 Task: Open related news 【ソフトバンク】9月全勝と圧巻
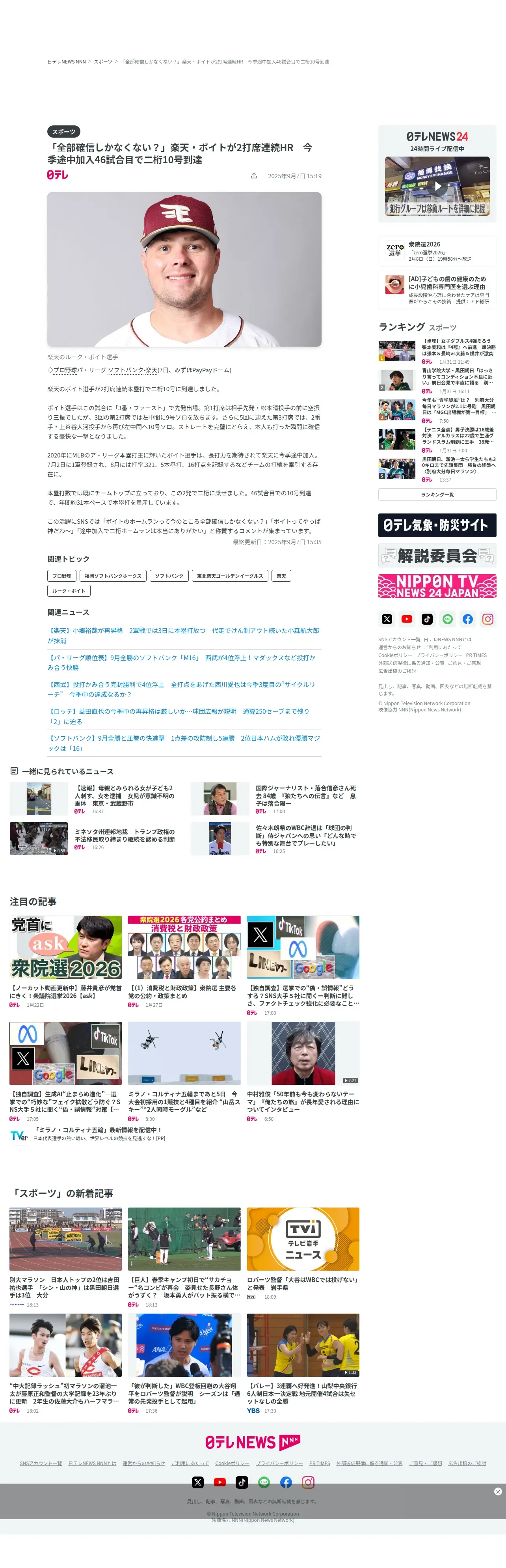pyautogui.click(x=184, y=743)
